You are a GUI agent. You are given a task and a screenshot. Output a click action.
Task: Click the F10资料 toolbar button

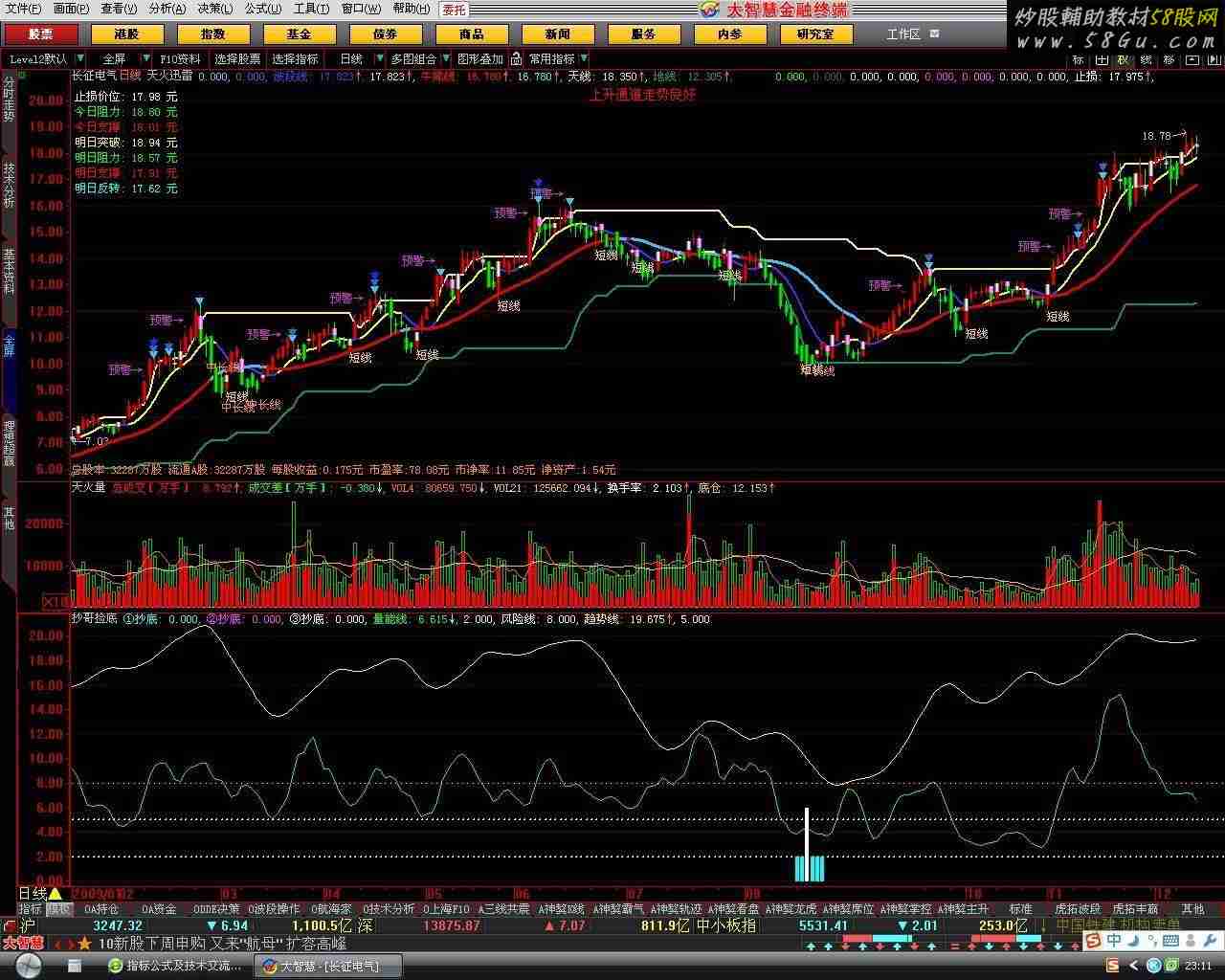(181, 58)
